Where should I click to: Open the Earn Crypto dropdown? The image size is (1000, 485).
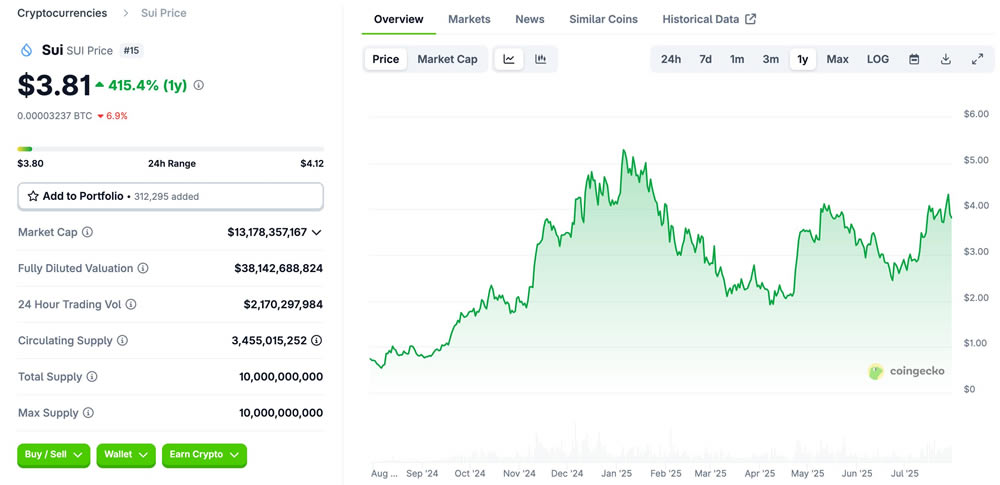204,455
